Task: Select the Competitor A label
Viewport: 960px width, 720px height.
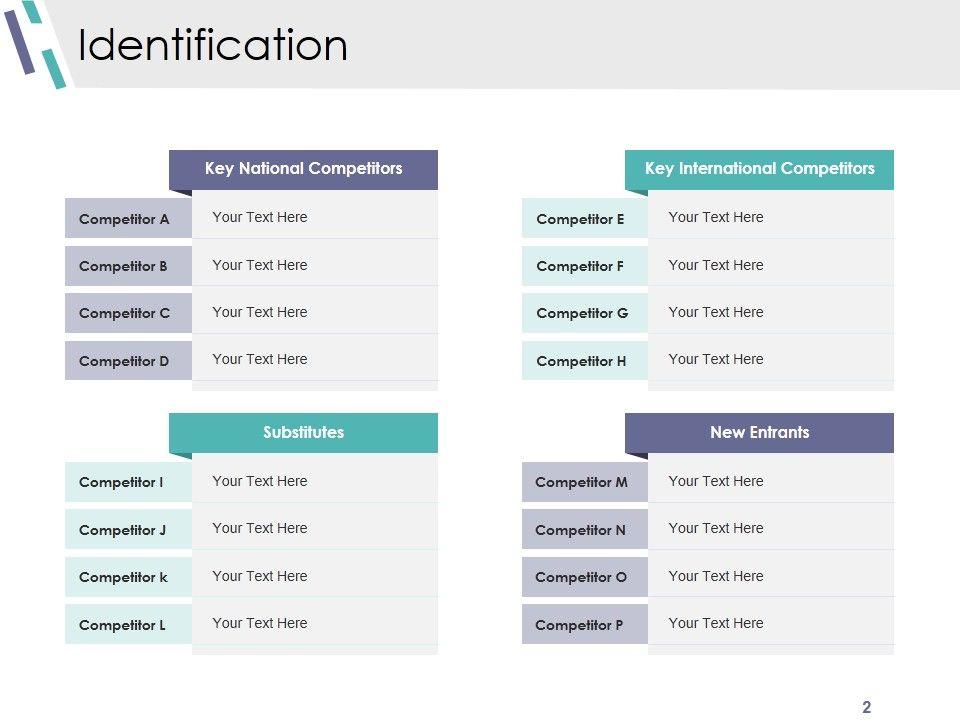Action: pyautogui.click(x=125, y=219)
